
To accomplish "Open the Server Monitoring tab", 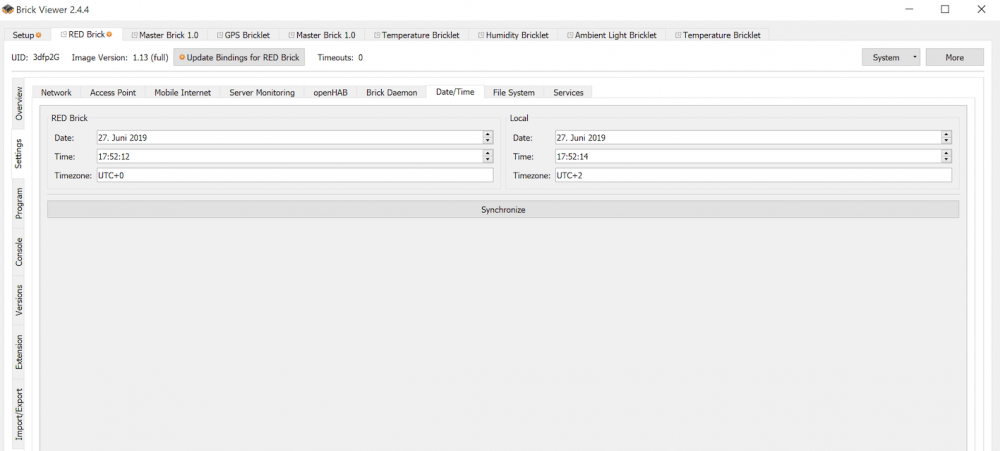I will point(262,93).
